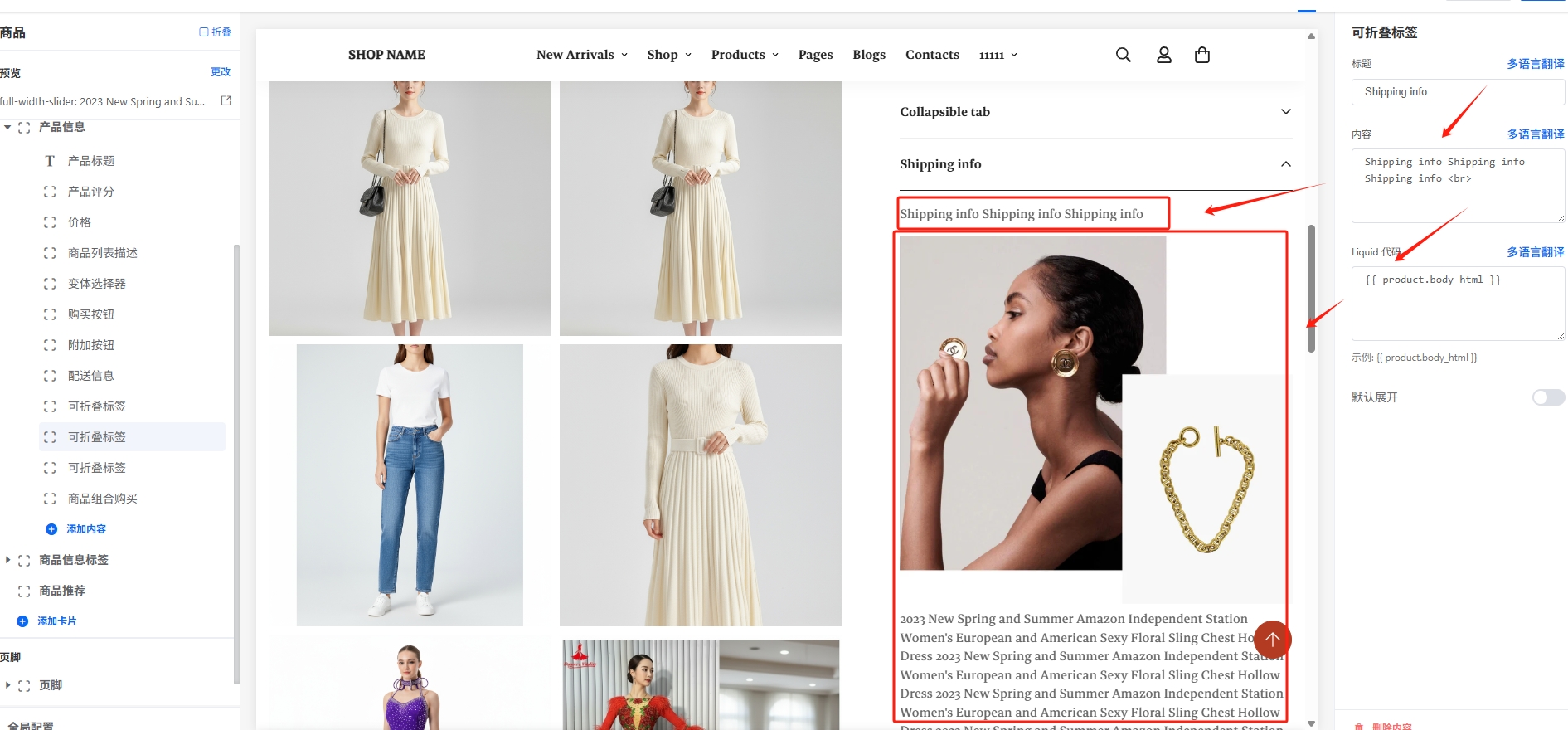Collapse the Shipping info accordion

coord(1285,164)
